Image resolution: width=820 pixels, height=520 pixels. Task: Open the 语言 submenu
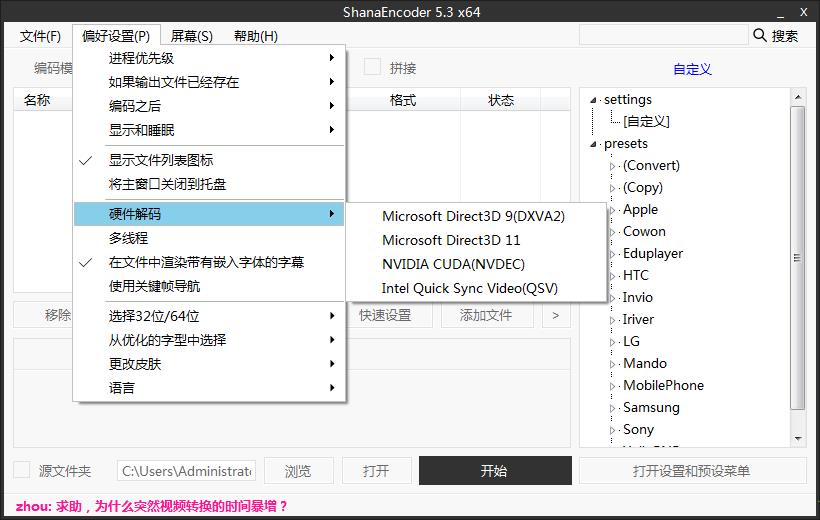209,388
